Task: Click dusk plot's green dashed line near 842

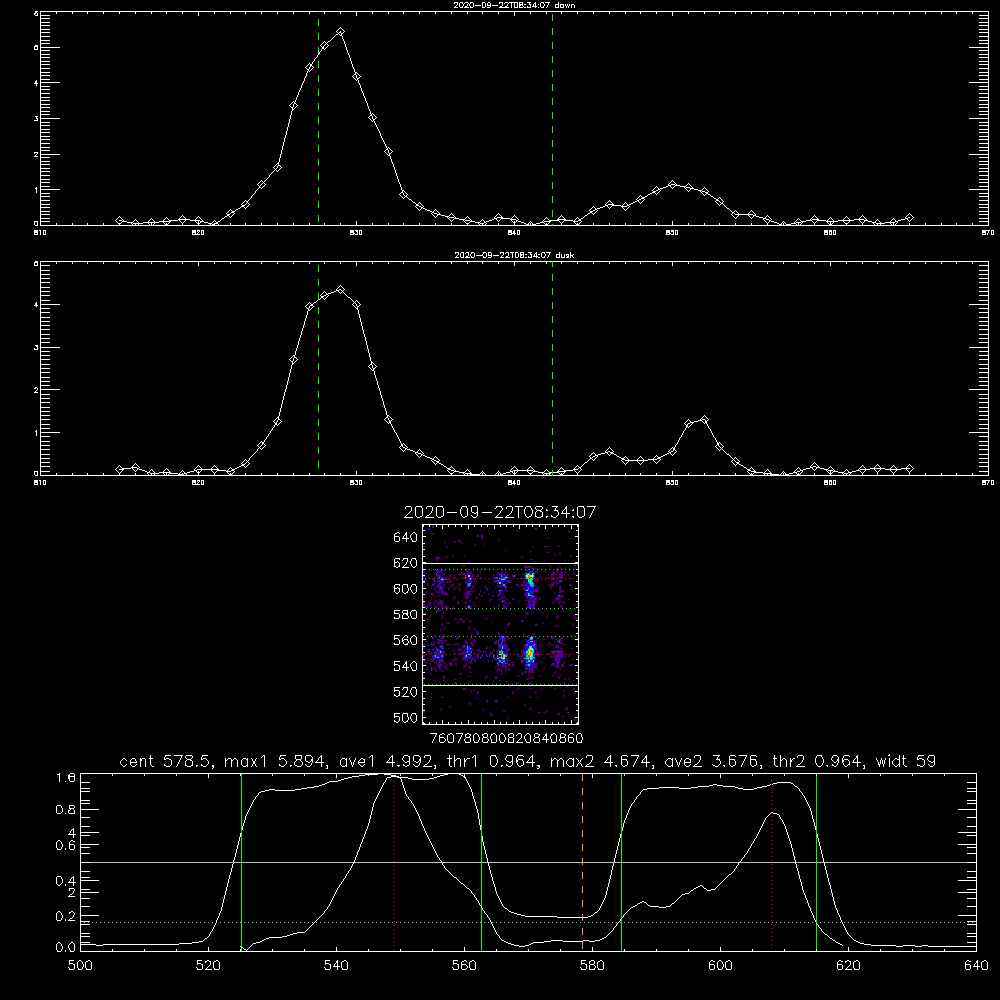Action: tap(552, 367)
